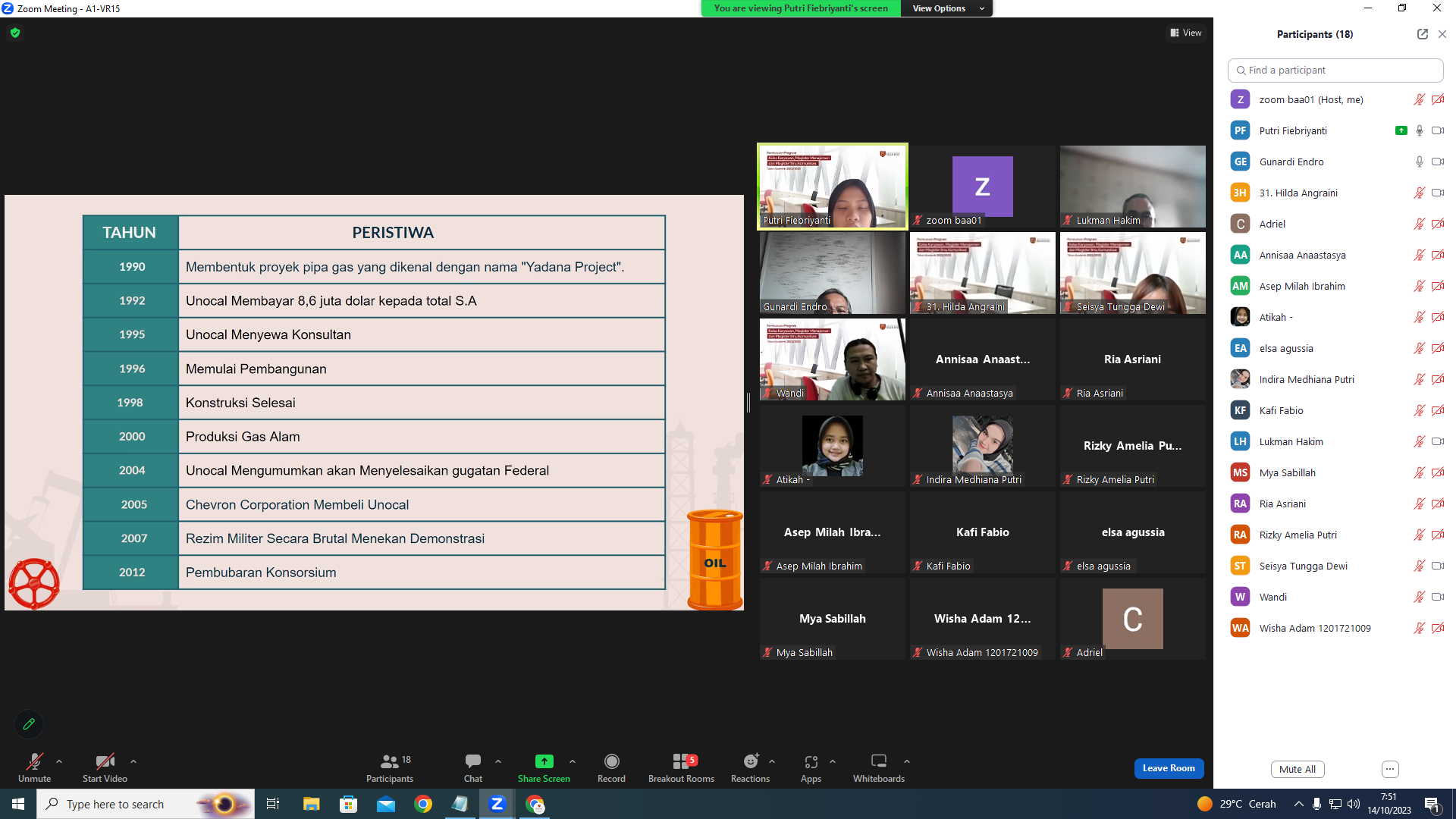Expand Whiteboards options caret
The image size is (1456, 819).
(907, 761)
